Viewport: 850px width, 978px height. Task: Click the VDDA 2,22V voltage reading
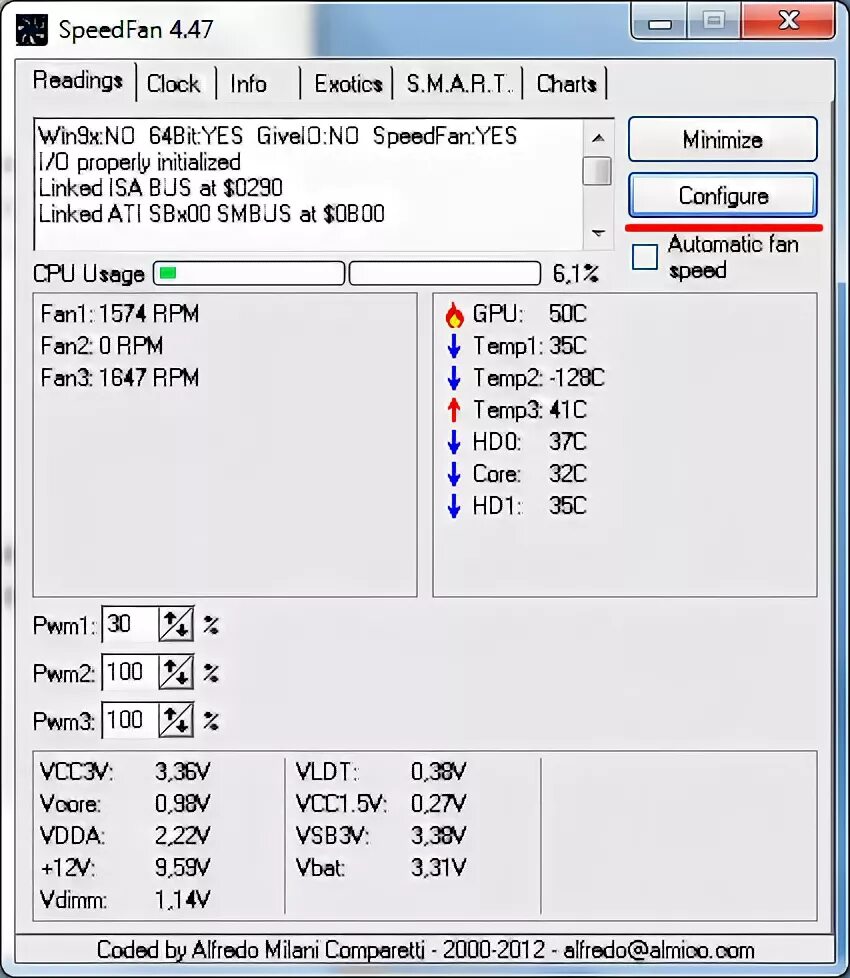coord(125,835)
